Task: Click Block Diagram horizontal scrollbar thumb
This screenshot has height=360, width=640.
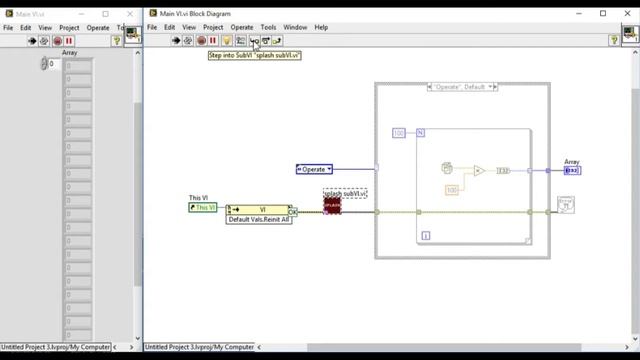Action: (444, 347)
